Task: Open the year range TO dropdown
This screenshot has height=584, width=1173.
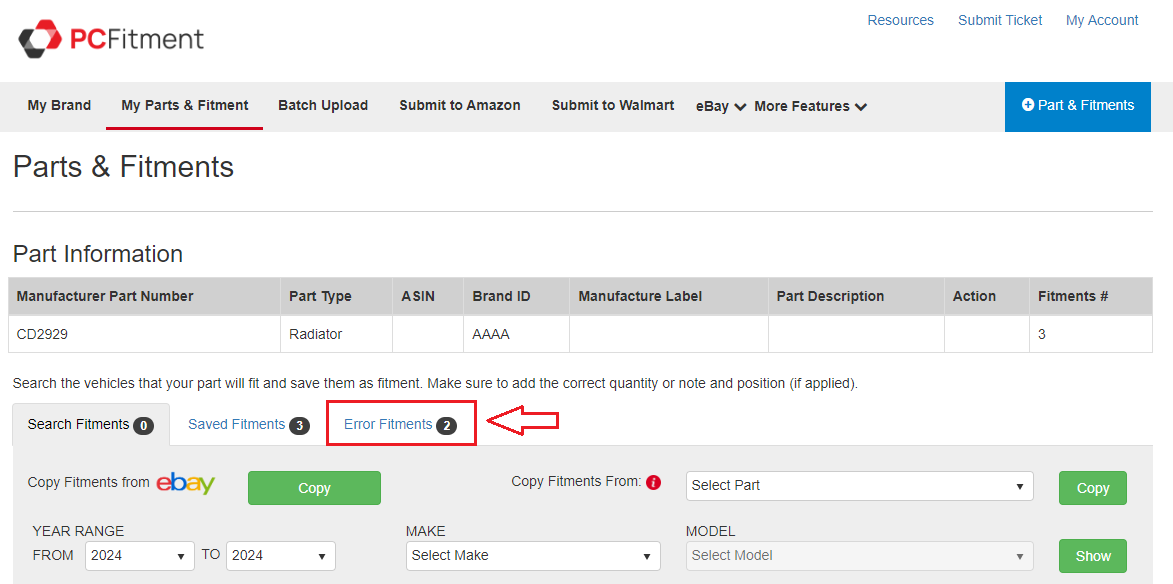Action: (281, 556)
